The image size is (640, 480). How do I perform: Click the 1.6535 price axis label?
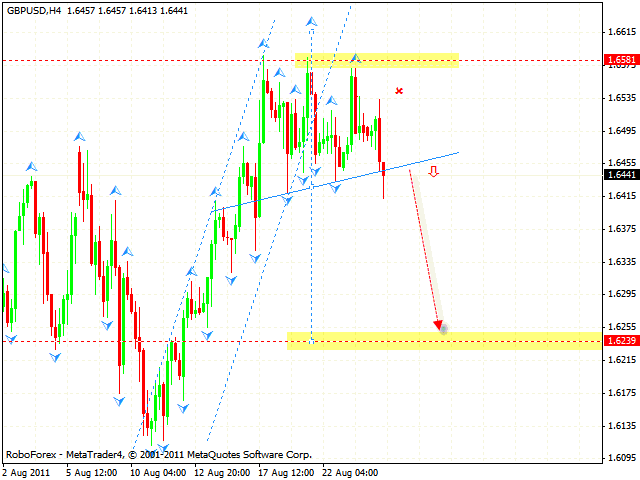[622, 98]
